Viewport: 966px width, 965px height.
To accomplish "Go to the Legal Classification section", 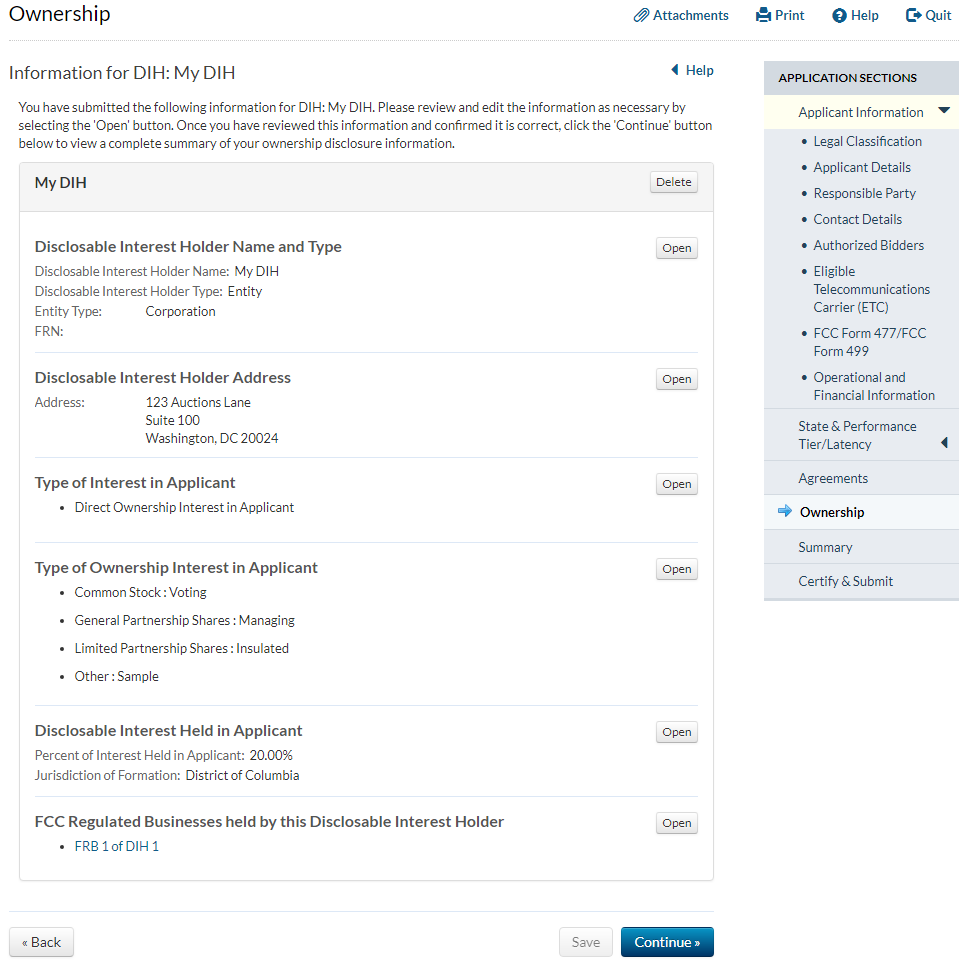I will (867, 141).
